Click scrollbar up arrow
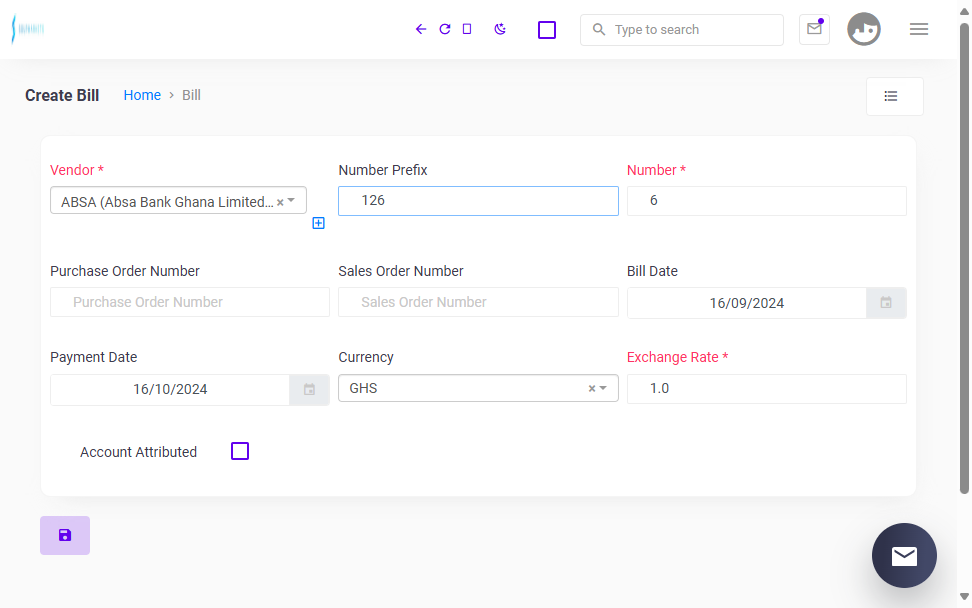This screenshot has height=608, width=972. [x=964, y=11]
